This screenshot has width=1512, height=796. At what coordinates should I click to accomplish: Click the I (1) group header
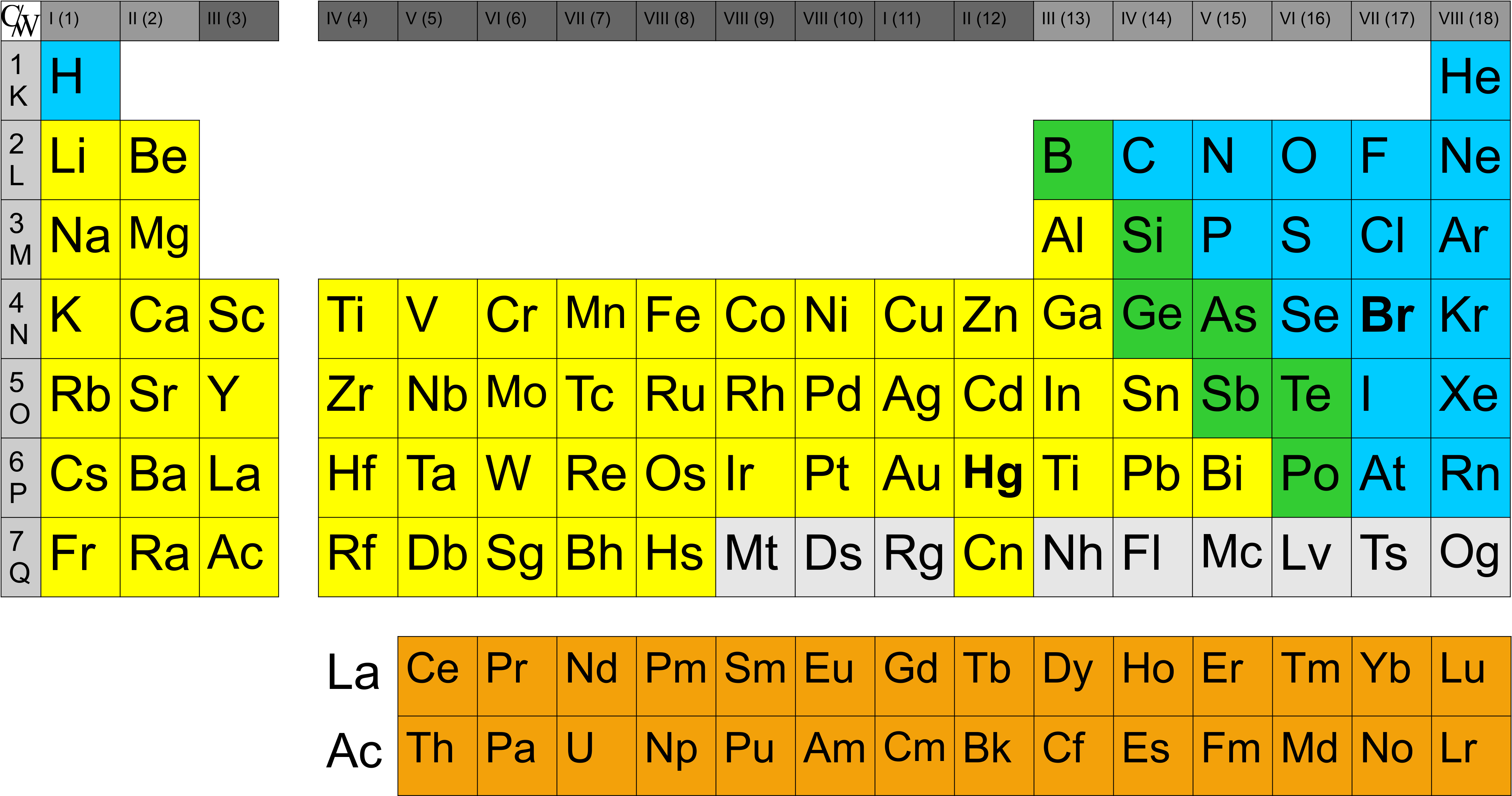pyautogui.click(x=80, y=21)
